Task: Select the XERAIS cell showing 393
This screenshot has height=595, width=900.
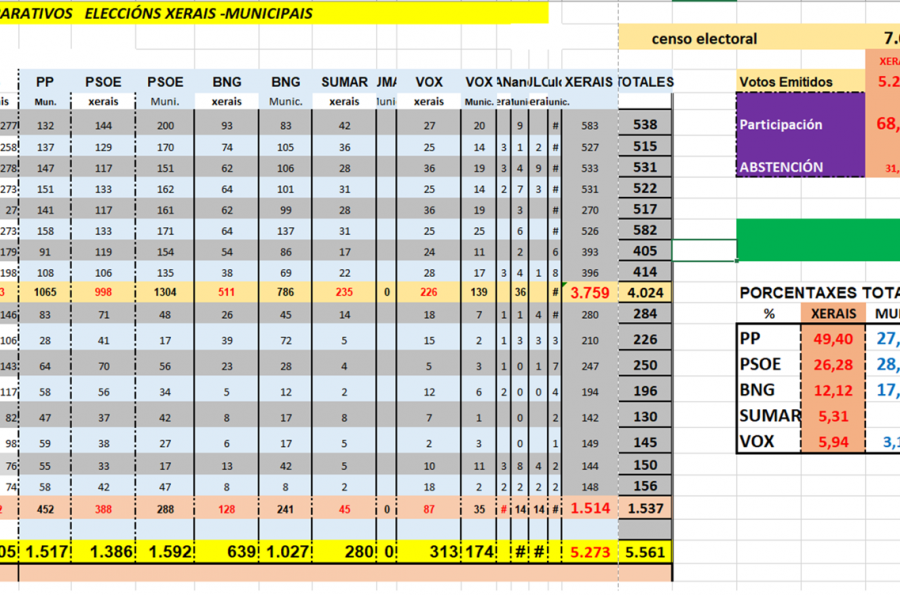Action: coord(590,252)
